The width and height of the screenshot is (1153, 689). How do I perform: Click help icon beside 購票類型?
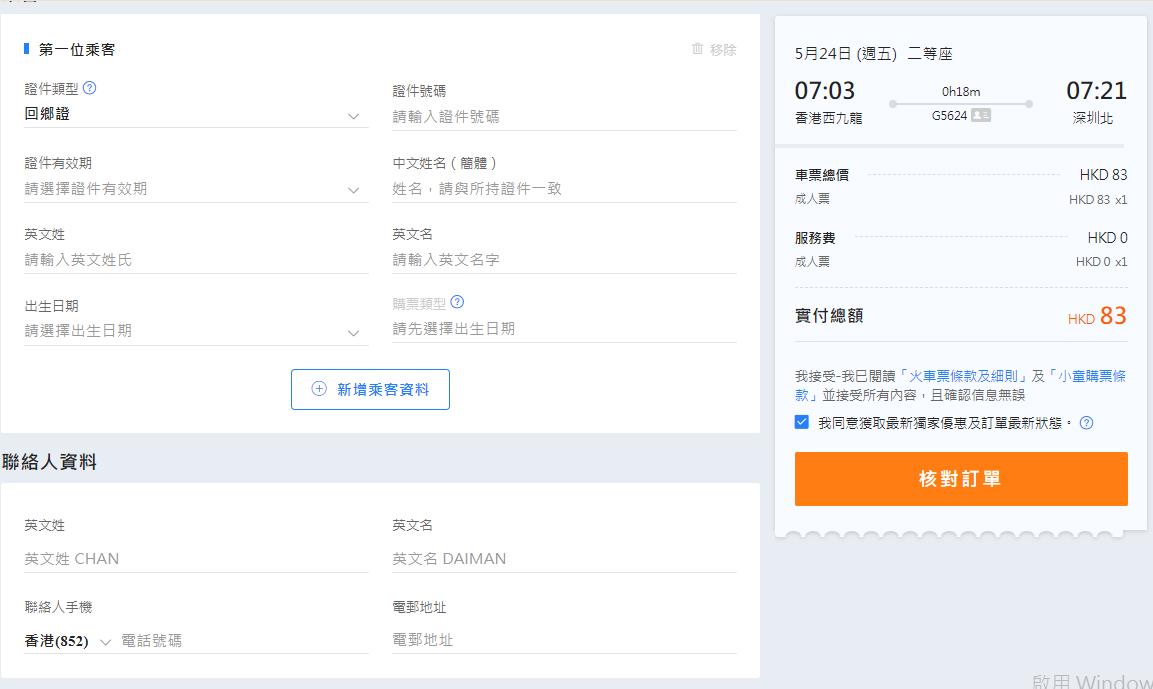click(x=457, y=302)
